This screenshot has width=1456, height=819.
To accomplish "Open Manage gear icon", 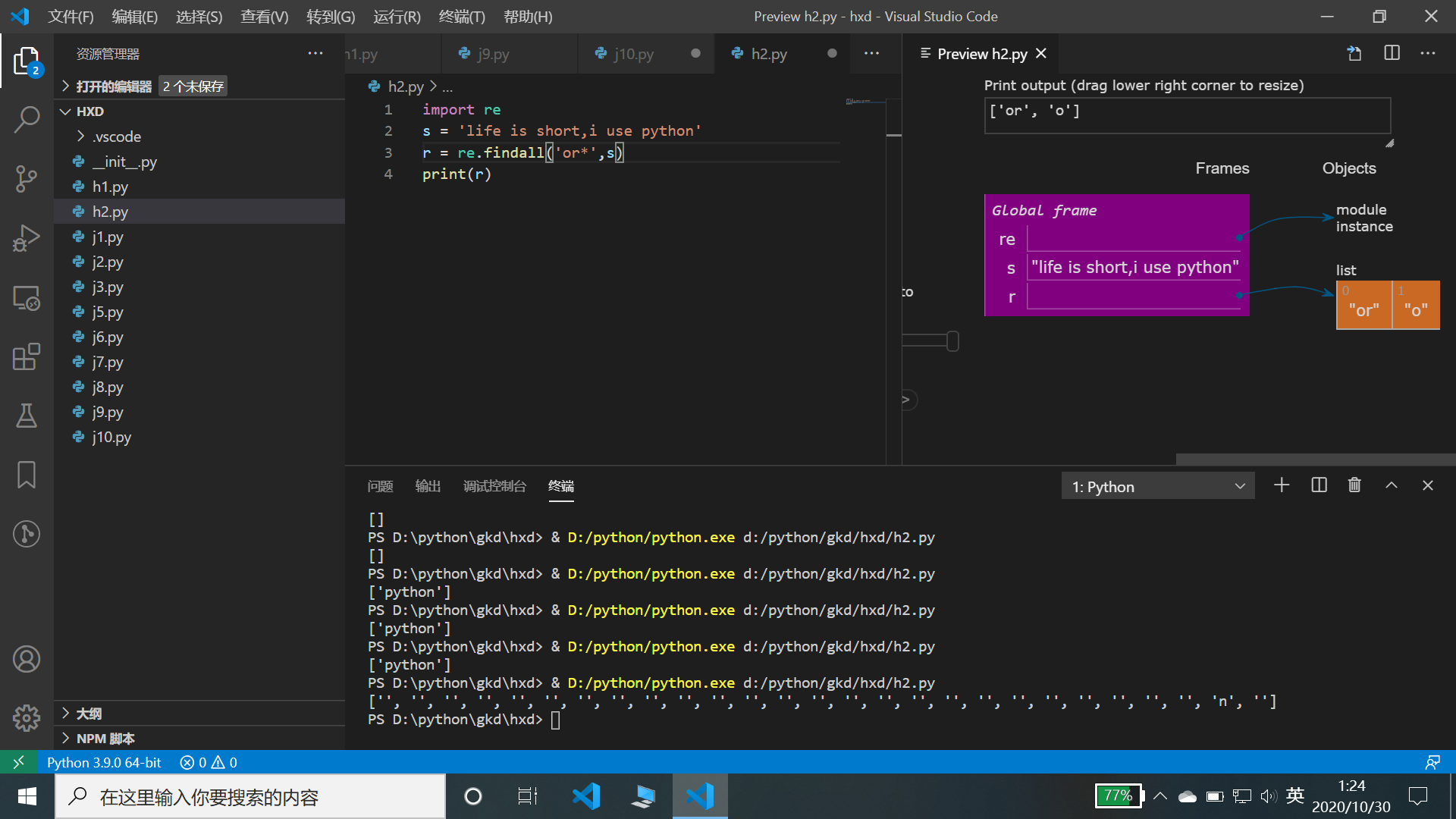I will (27, 717).
